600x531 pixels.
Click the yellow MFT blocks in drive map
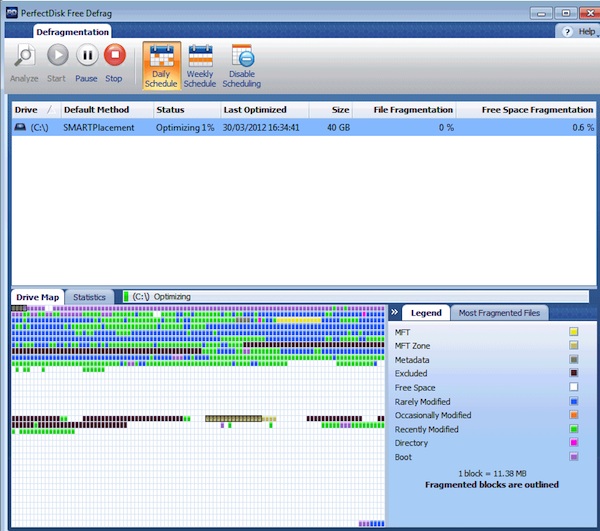click(298, 320)
